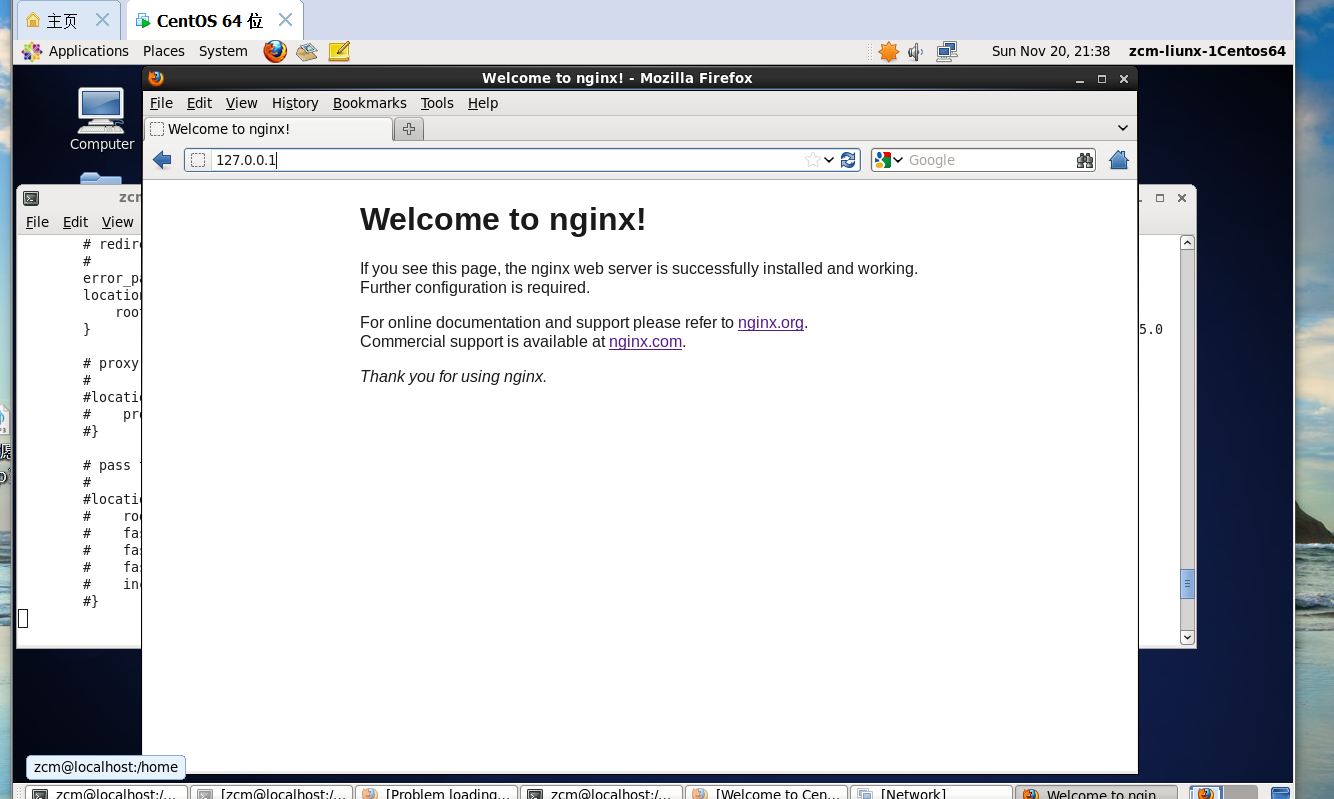
Task: Switch to Problem loading taskbar window
Action: click(436, 793)
